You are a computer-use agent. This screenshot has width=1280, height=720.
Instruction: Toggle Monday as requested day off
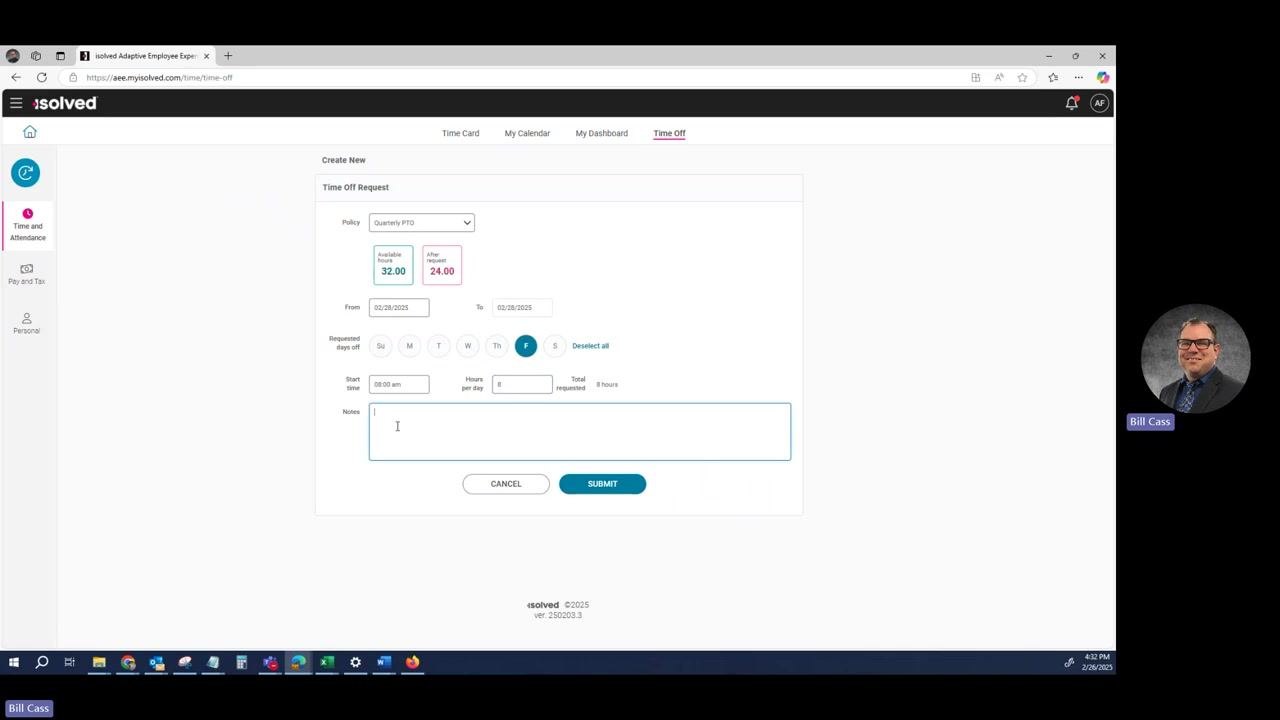coord(409,346)
